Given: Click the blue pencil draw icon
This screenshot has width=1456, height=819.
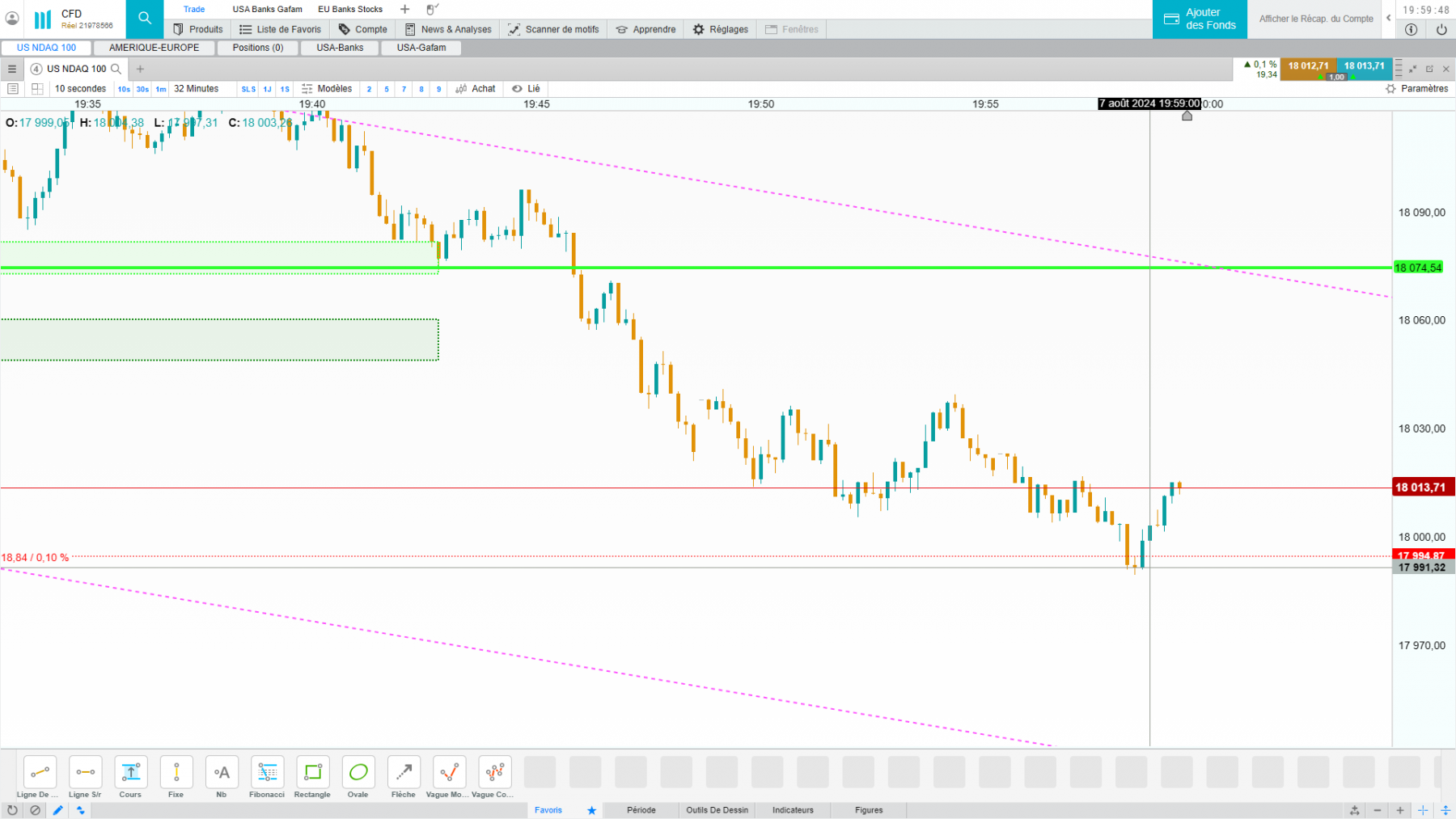Looking at the screenshot, I should [58, 810].
